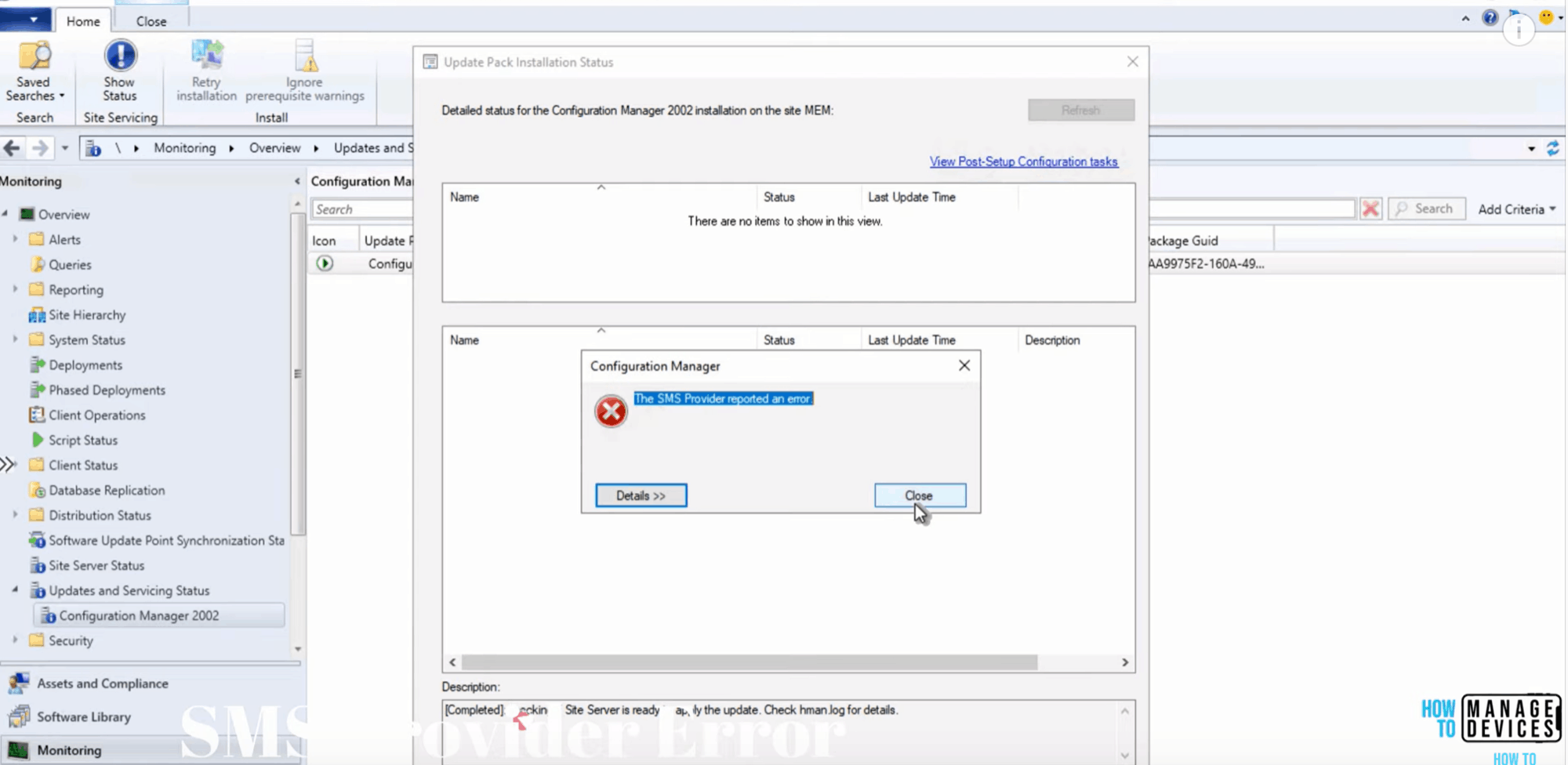The width and height of the screenshot is (1568, 765).
Task: Open the Add Criteria dropdown
Action: pyautogui.click(x=1516, y=209)
